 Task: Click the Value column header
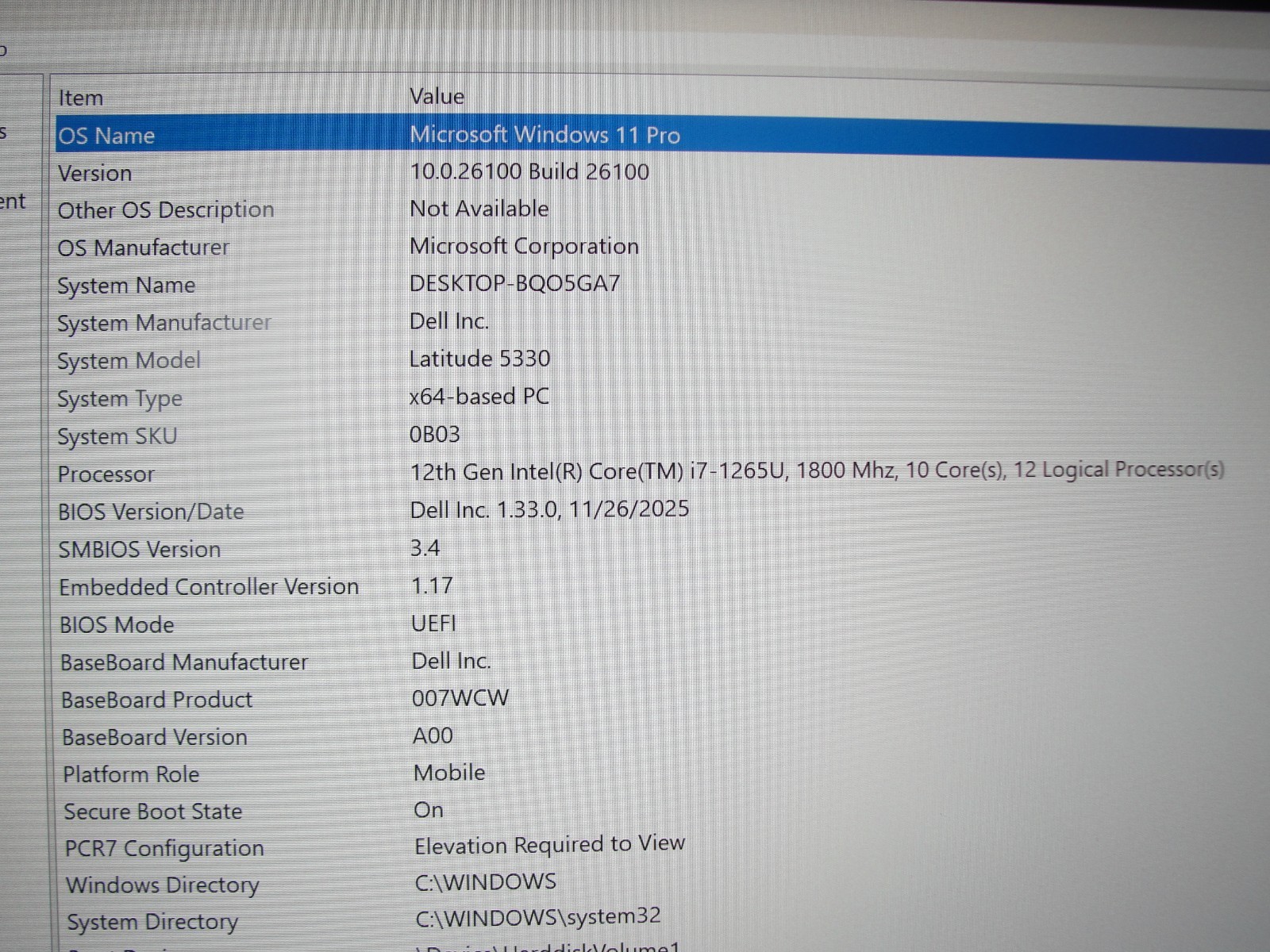tap(437, 97)
